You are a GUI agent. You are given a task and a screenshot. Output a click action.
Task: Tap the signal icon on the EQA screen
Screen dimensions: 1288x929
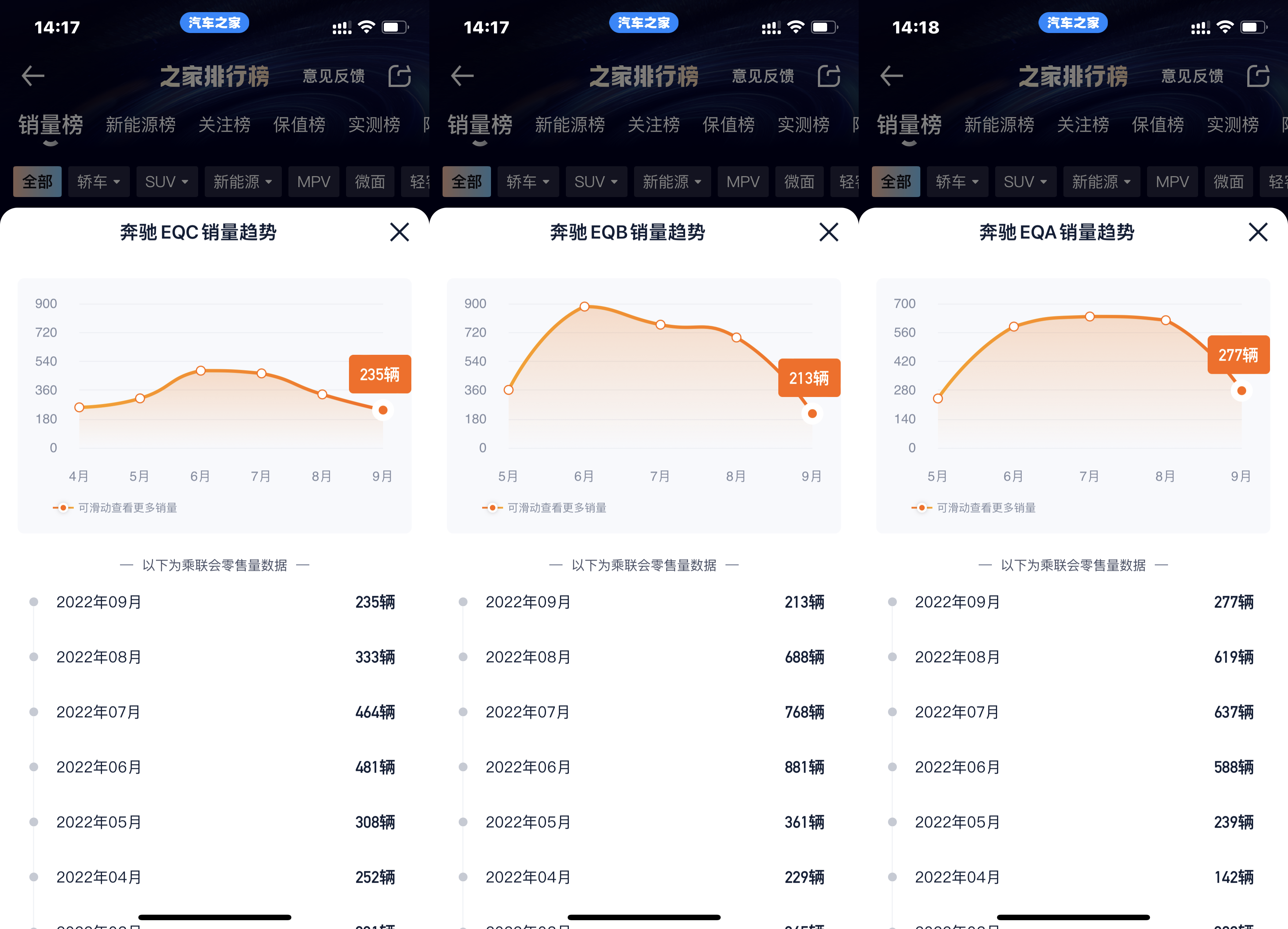pos(1201,28)
